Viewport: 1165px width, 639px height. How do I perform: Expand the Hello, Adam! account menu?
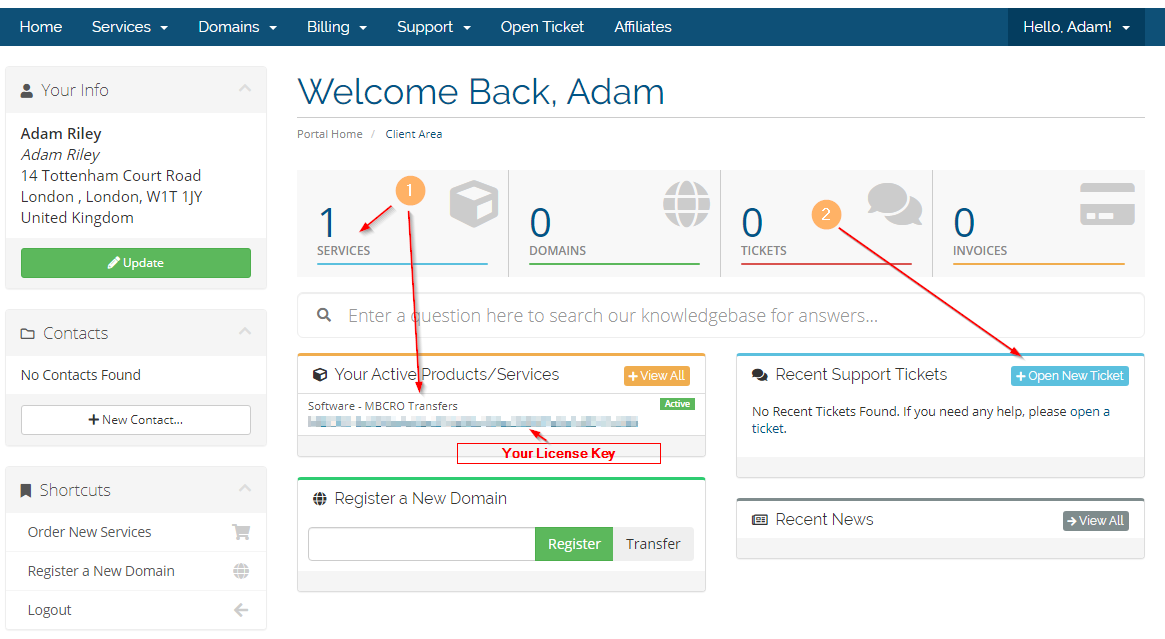[x=1076, y=27]
